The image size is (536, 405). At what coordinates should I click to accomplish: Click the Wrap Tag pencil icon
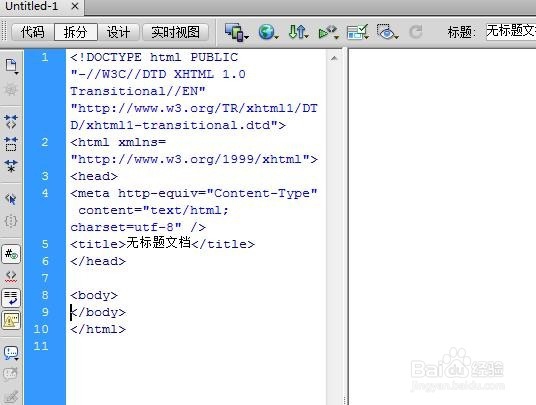coord(11,396)
